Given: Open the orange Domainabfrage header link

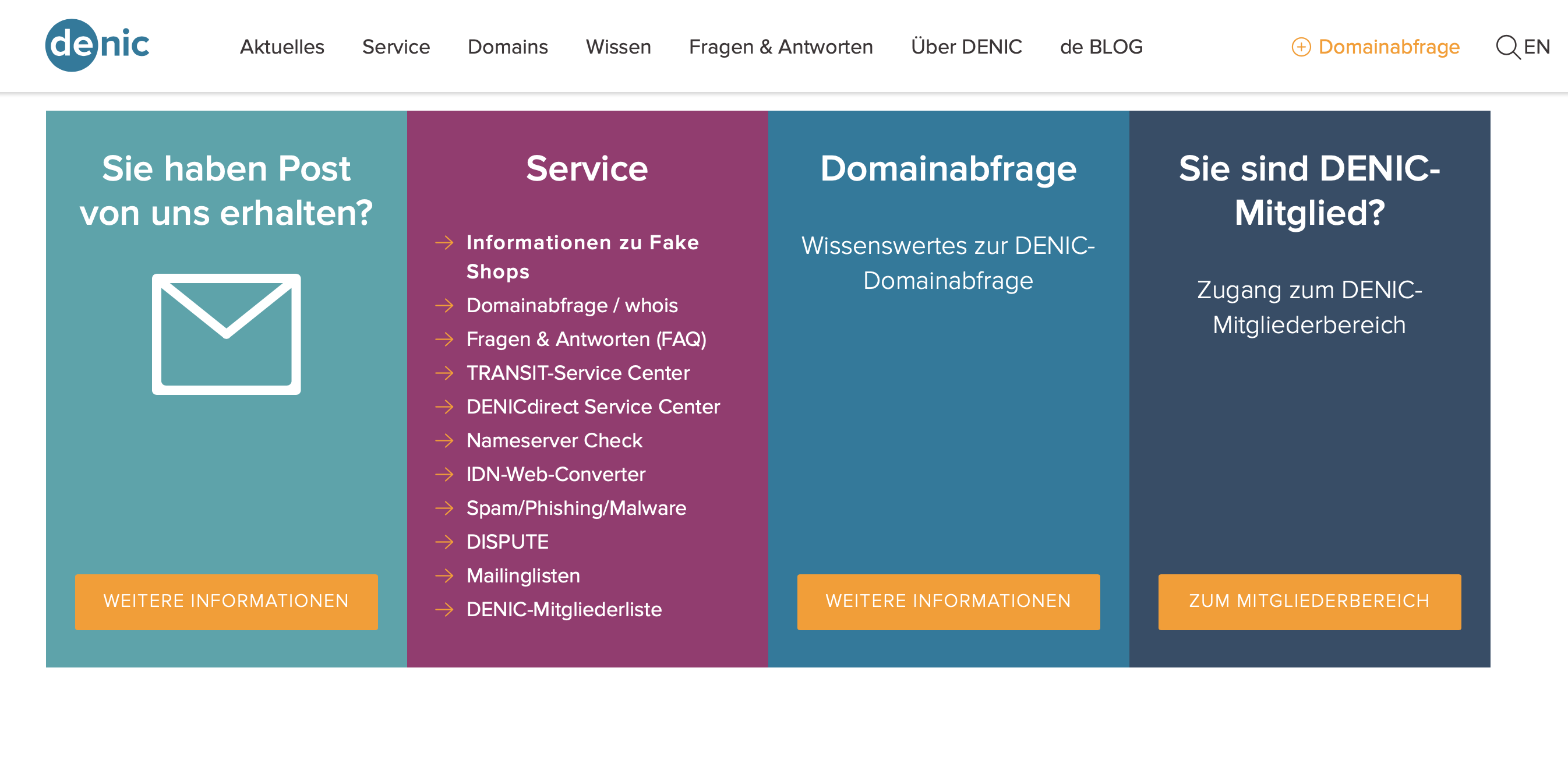Looking at the screenshot, I should tap(1389, 47).
